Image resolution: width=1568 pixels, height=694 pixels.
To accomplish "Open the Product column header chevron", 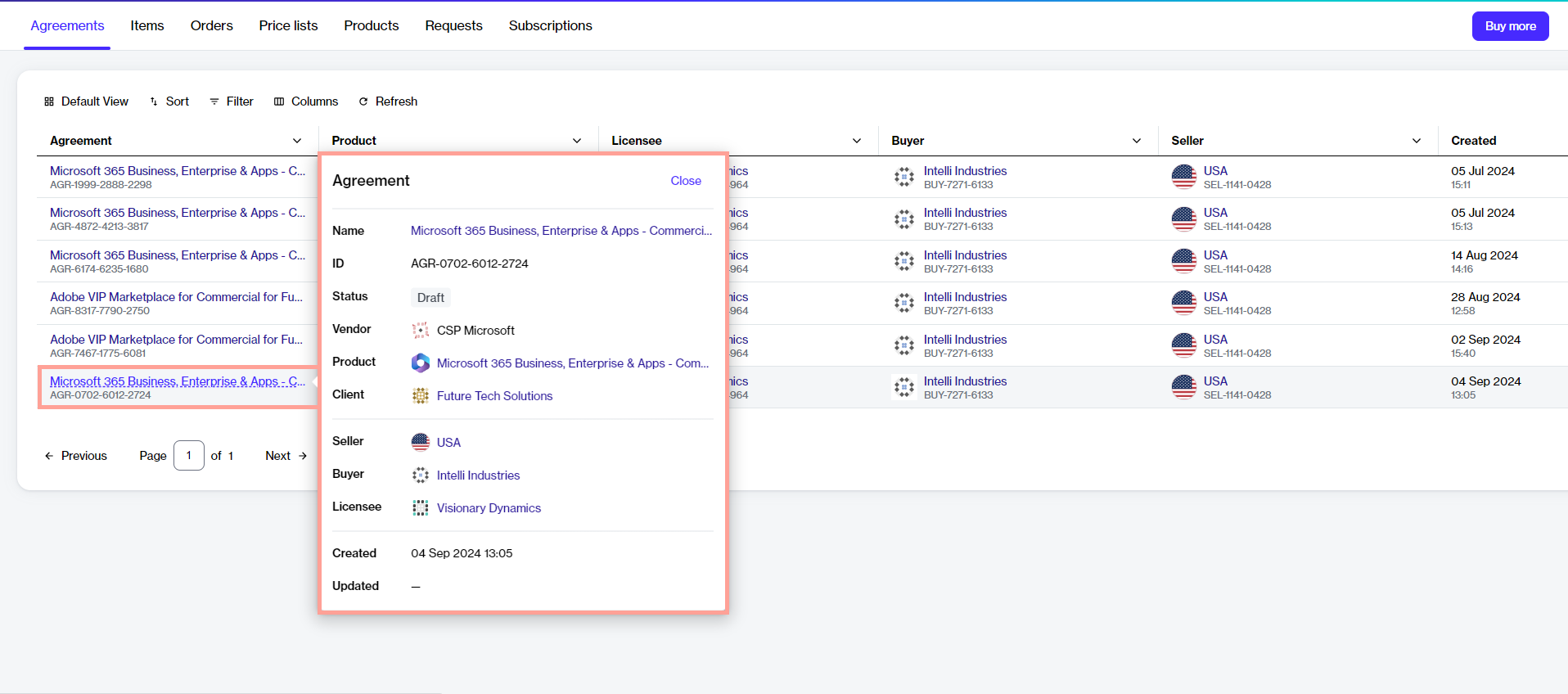I will click(x=576, y=141).
